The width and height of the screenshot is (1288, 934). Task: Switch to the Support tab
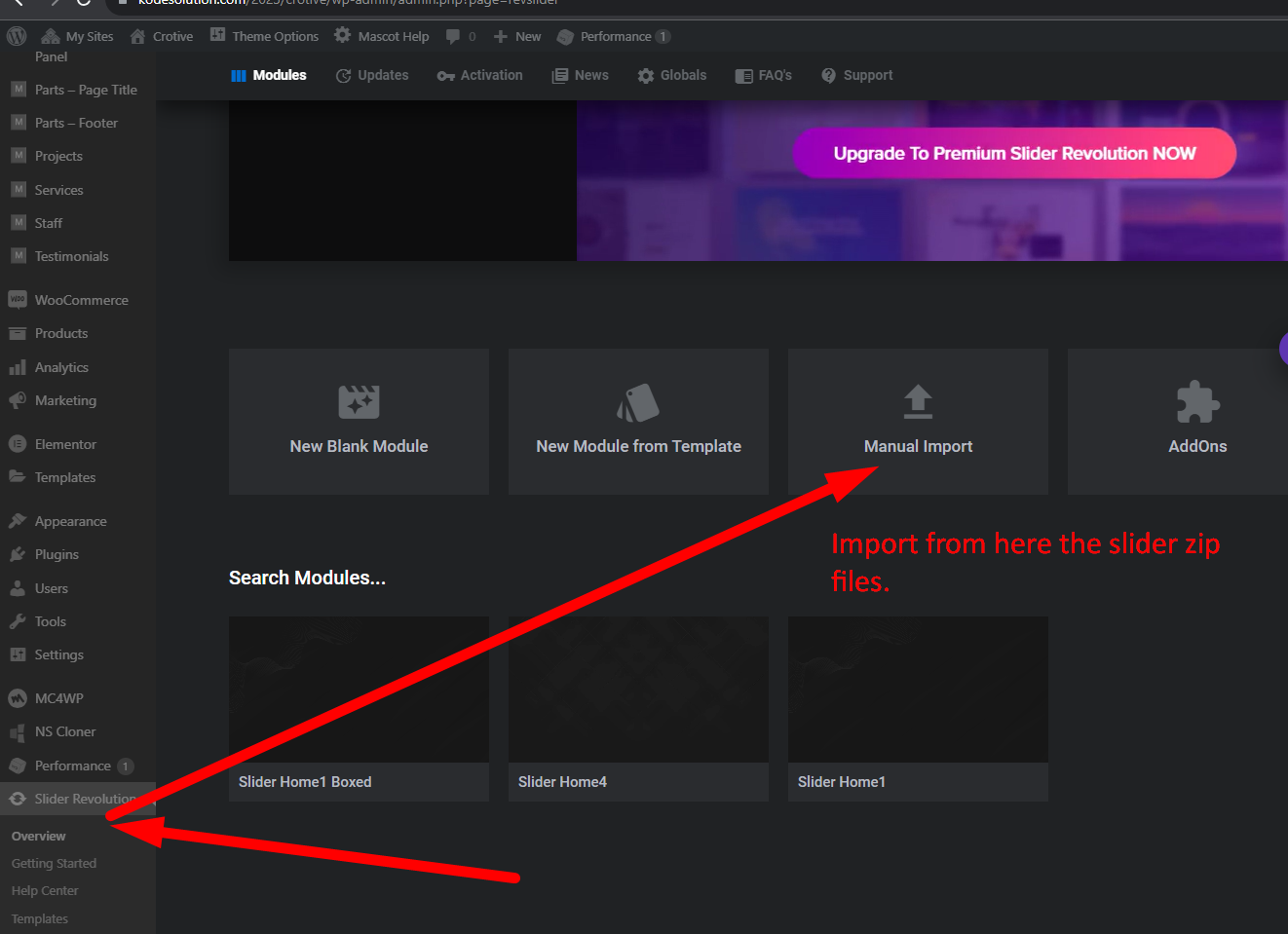pyautogui.click(x=856, y=75)
